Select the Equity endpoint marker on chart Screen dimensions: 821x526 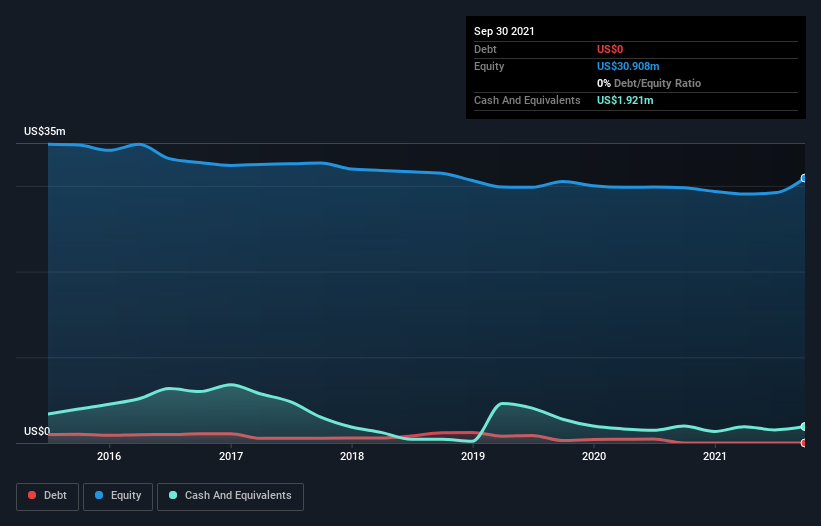(x=804, y=178)
